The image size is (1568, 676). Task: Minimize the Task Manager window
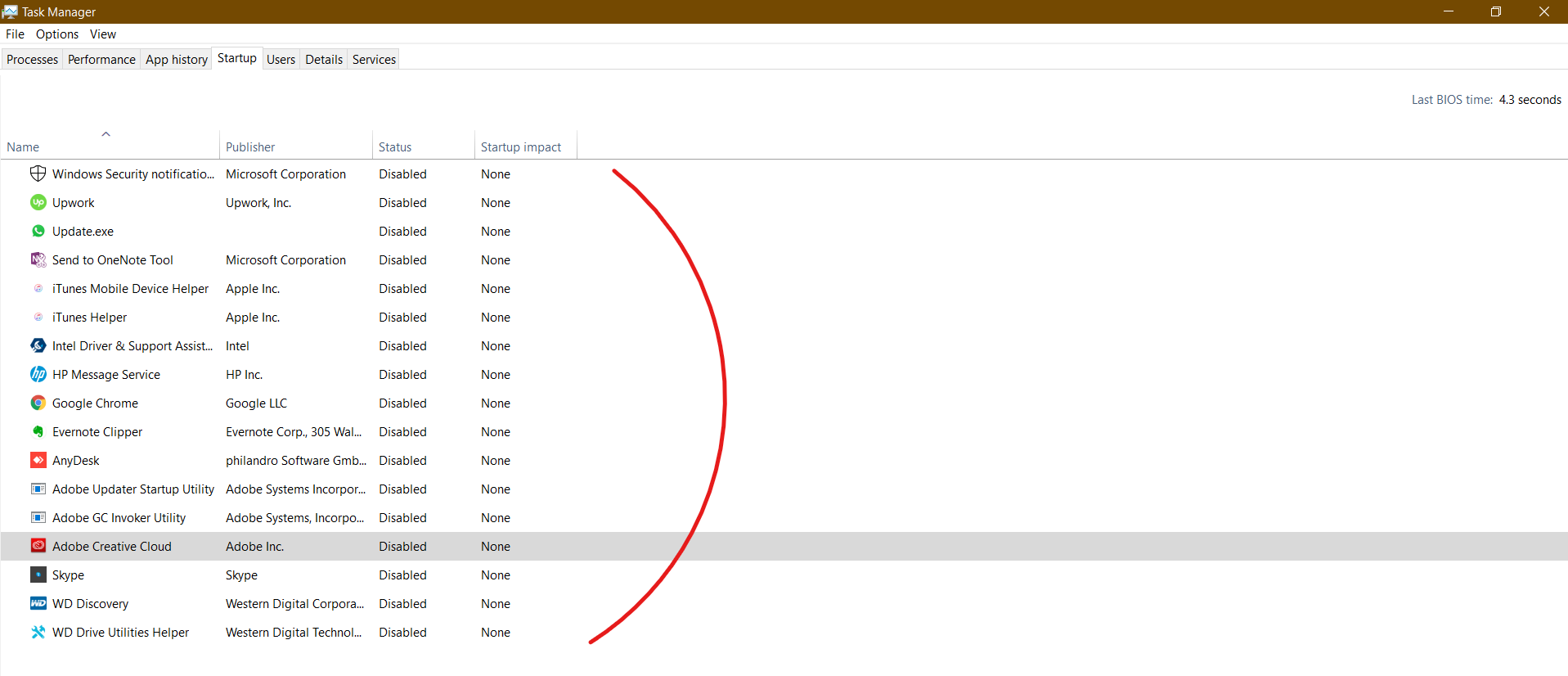1449,11
